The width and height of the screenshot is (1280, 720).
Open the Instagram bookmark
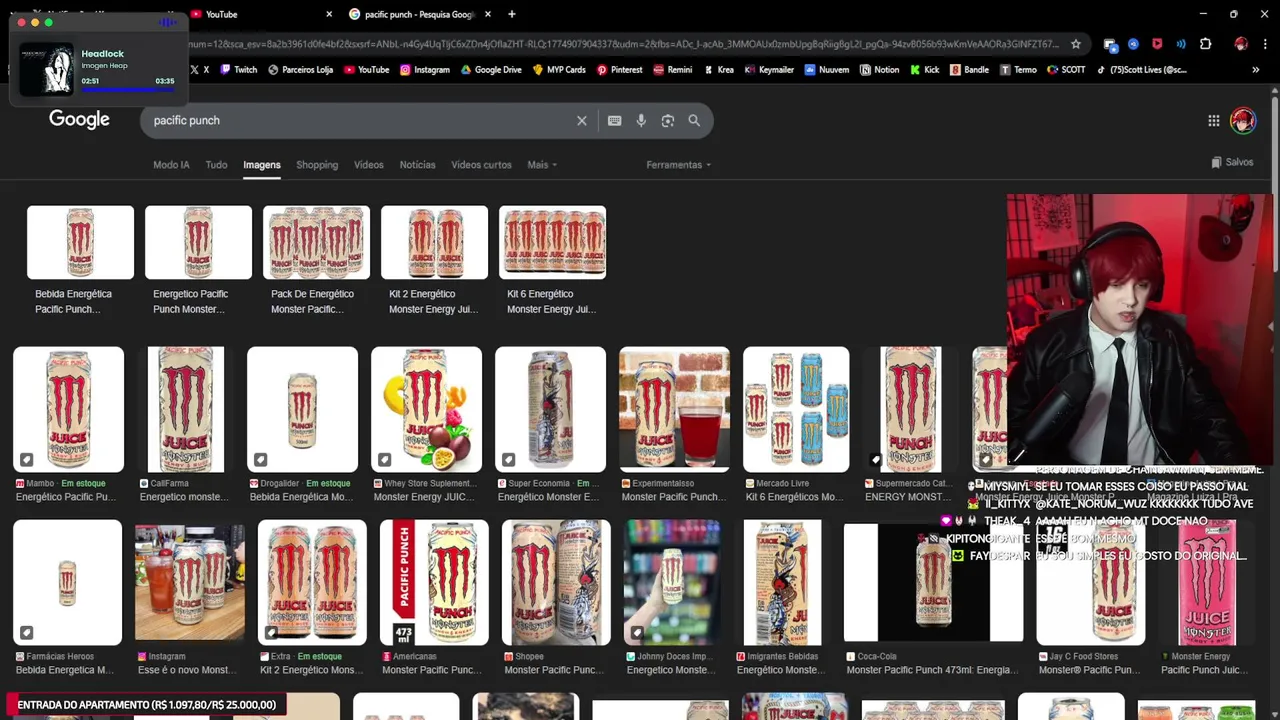425,70
